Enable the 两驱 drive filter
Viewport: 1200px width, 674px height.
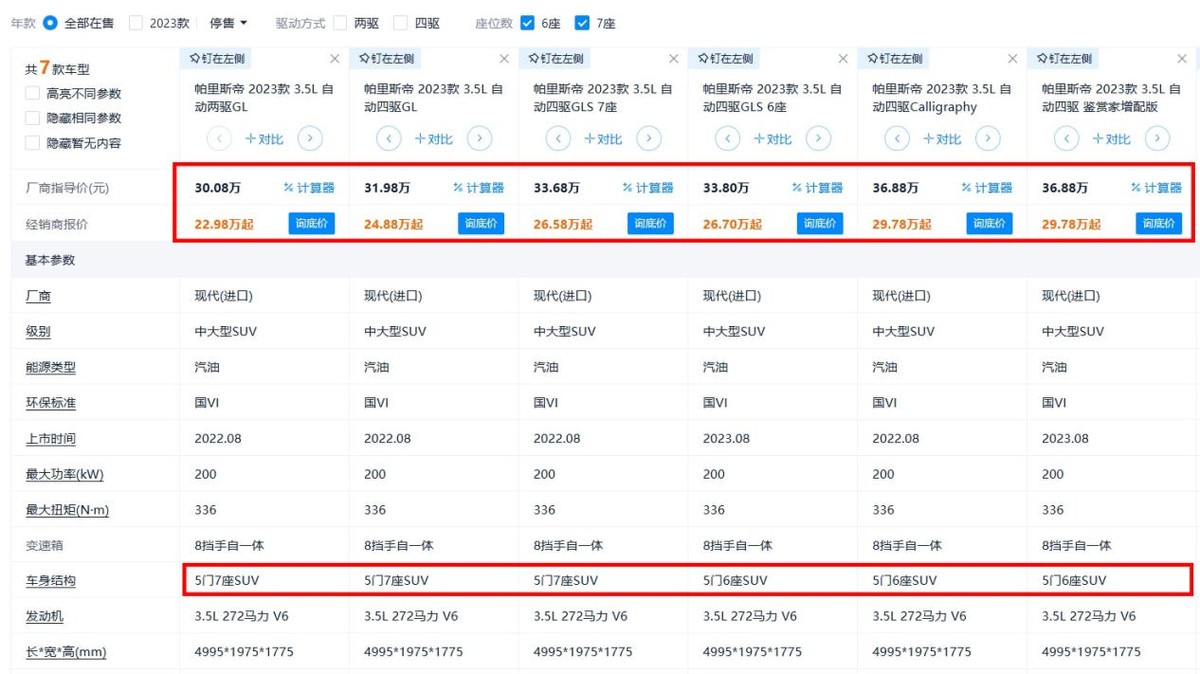coord(341,23)
